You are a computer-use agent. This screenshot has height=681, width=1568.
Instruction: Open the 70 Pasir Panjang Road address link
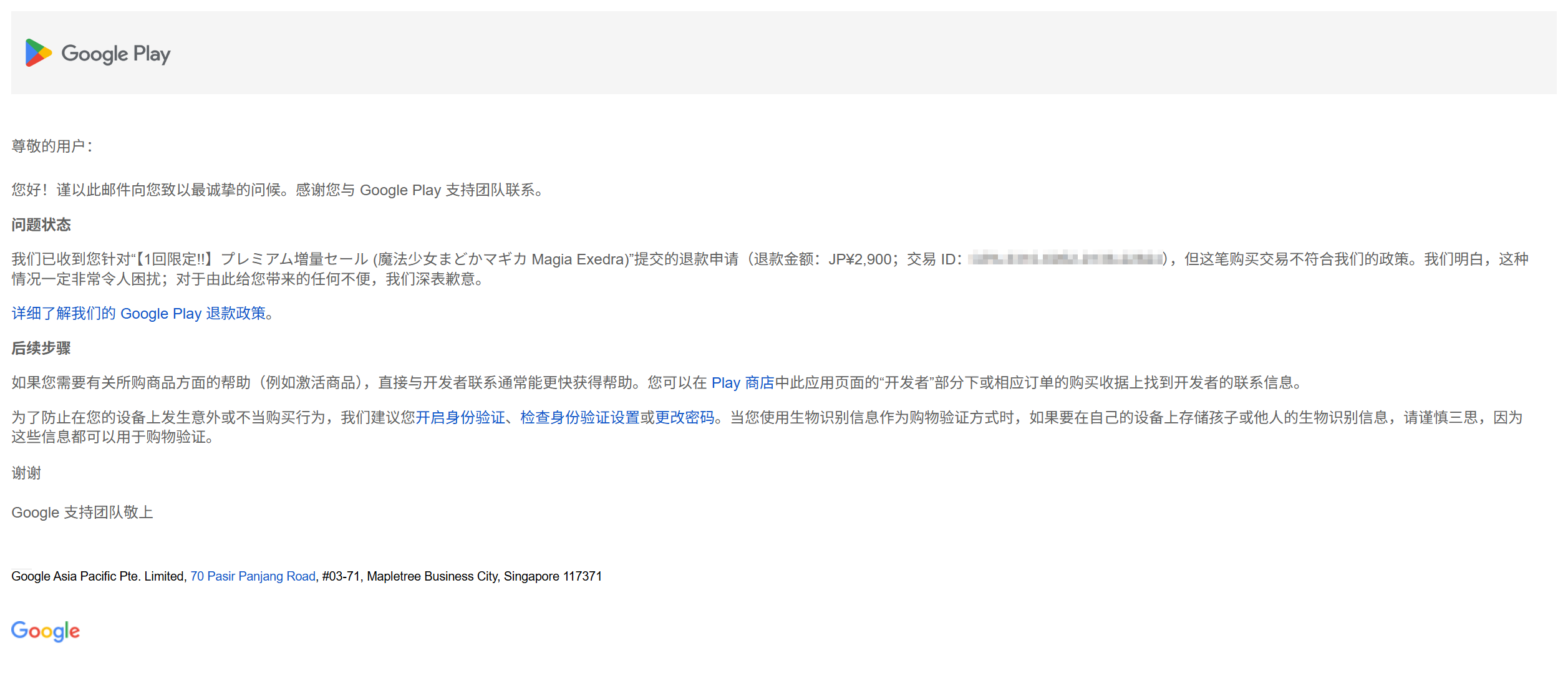(x=253, y=576)
